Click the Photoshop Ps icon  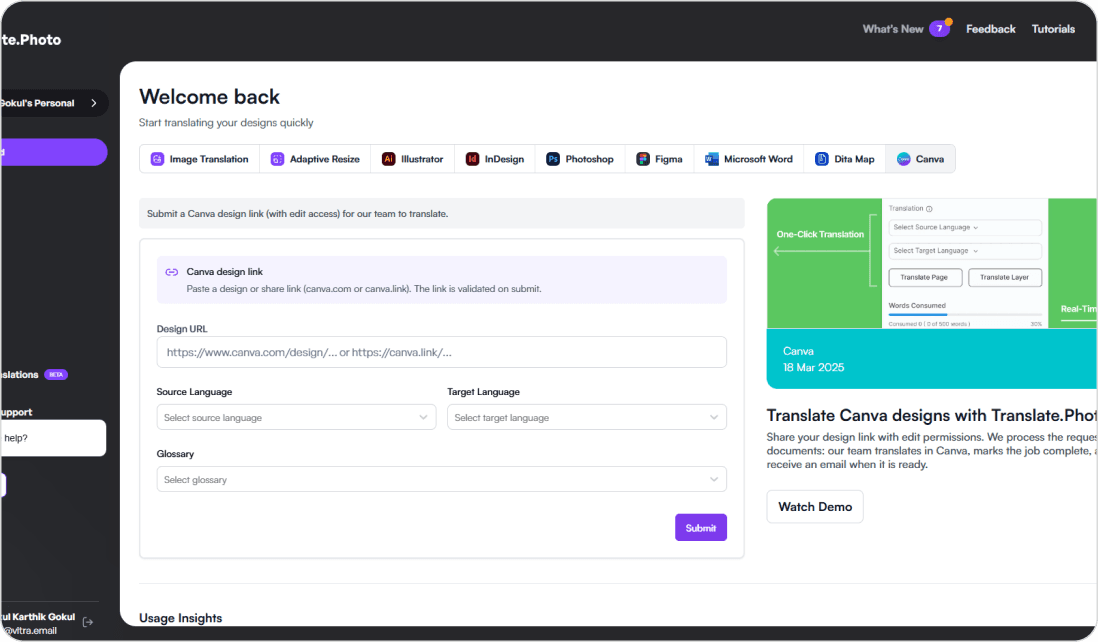(553, 159)
